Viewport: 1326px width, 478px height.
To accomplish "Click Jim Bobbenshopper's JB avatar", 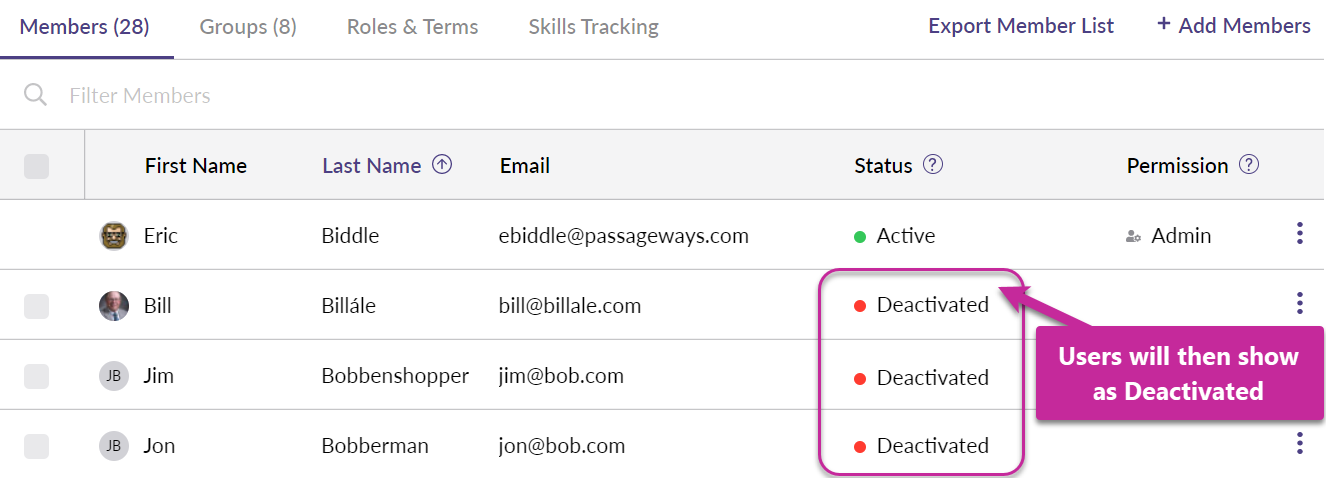I will [114, 376].
